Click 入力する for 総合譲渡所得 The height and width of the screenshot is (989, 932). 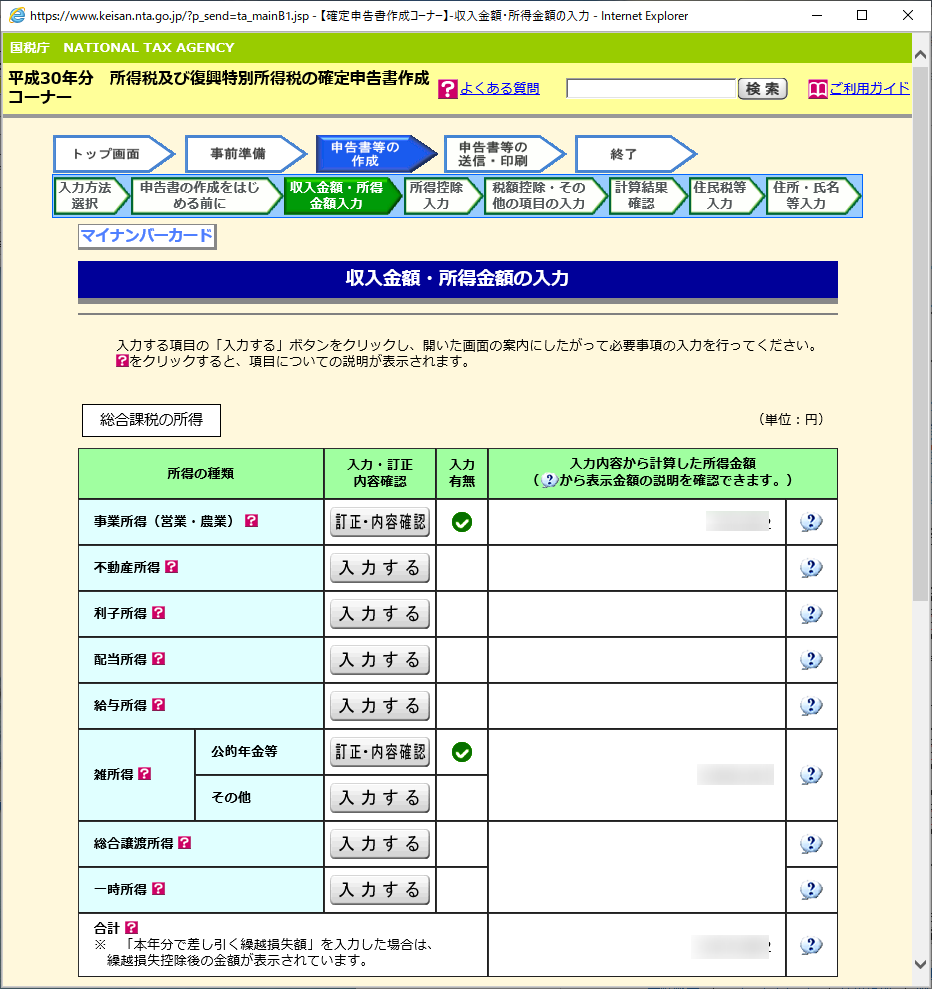pos(380,844)
